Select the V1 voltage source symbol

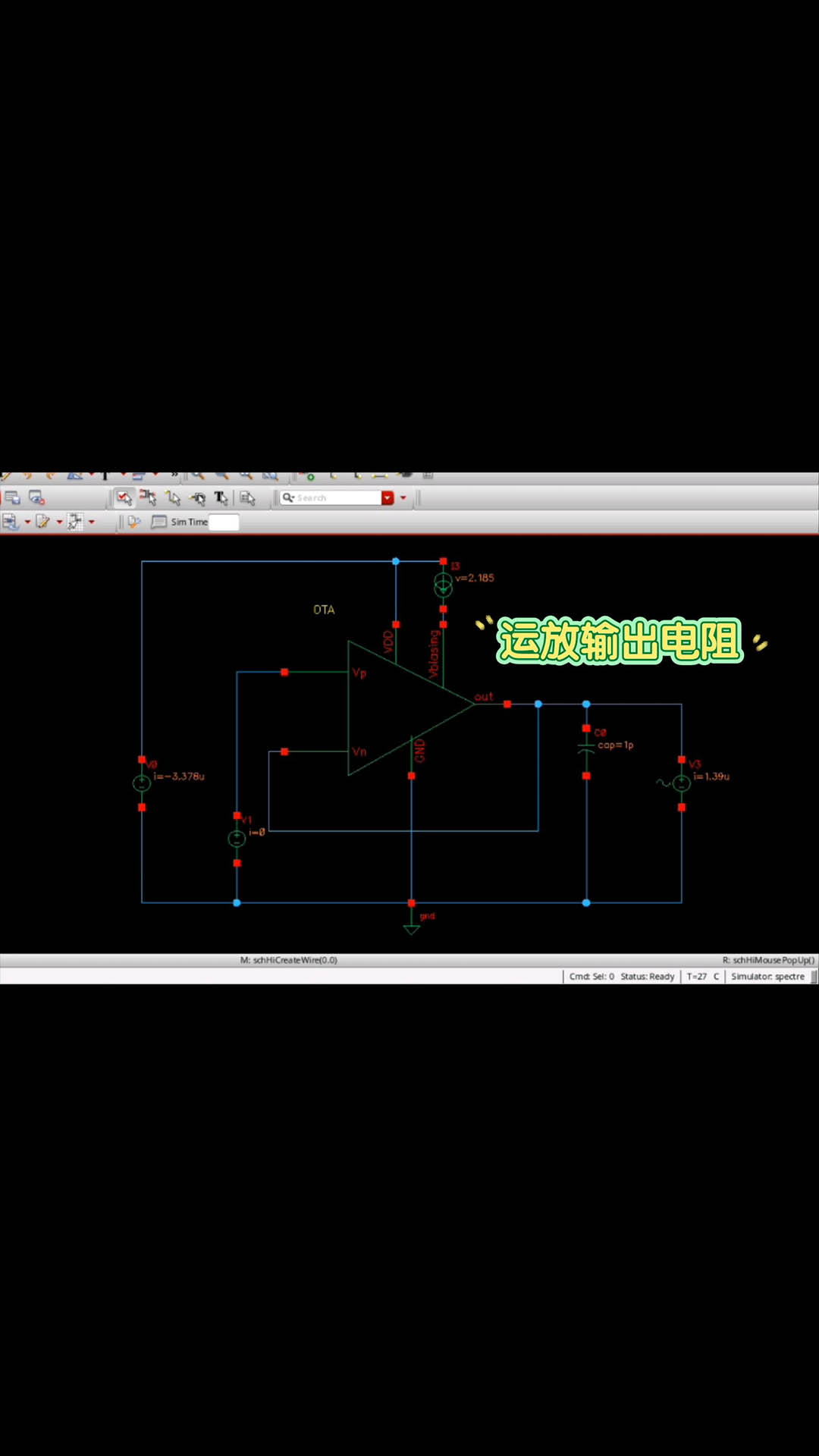click(237, 838)
